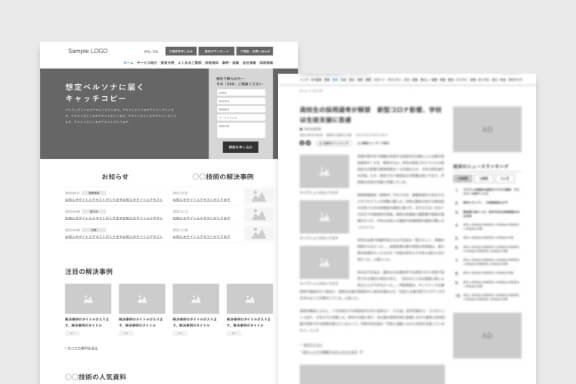Focus the large message textarea in form

click(241, 130)
